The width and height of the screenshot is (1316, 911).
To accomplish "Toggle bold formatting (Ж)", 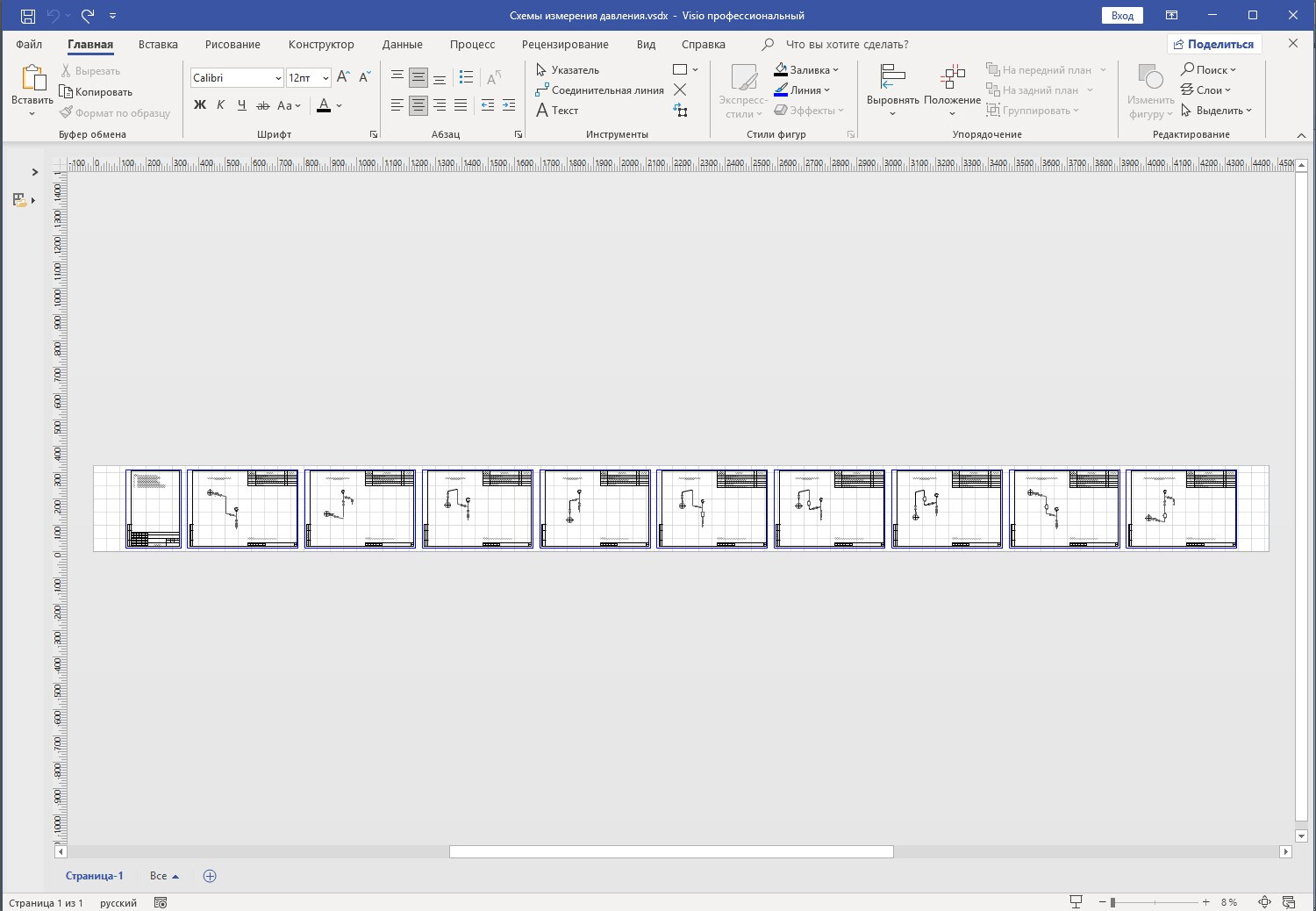I will pos(200,105).
